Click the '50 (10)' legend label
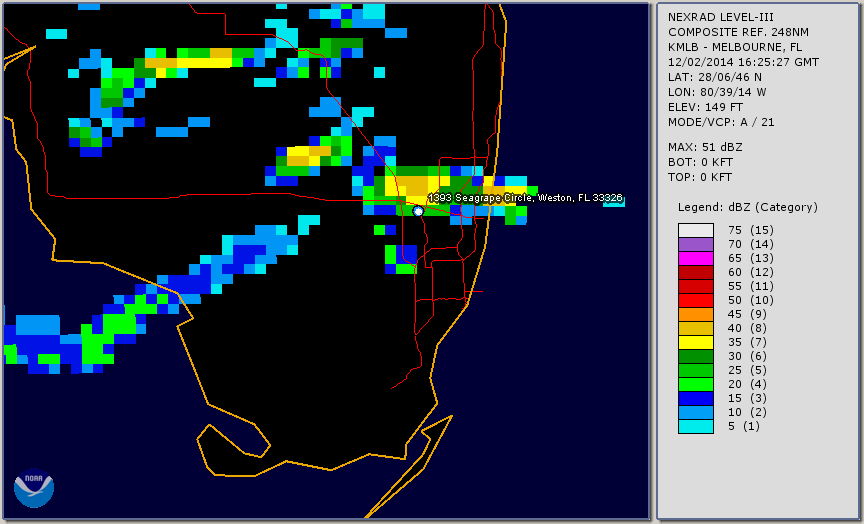Image resolution: width=864 pixels, height=524 pixels. click(x=750, y=300)
